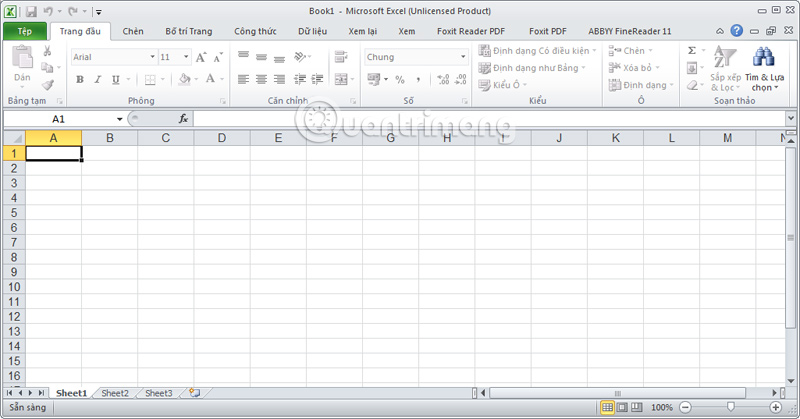Click the Undo icon in quick access toolbar
The width and height of the screenshot is (800, 419).
click(x=48, y=11)
